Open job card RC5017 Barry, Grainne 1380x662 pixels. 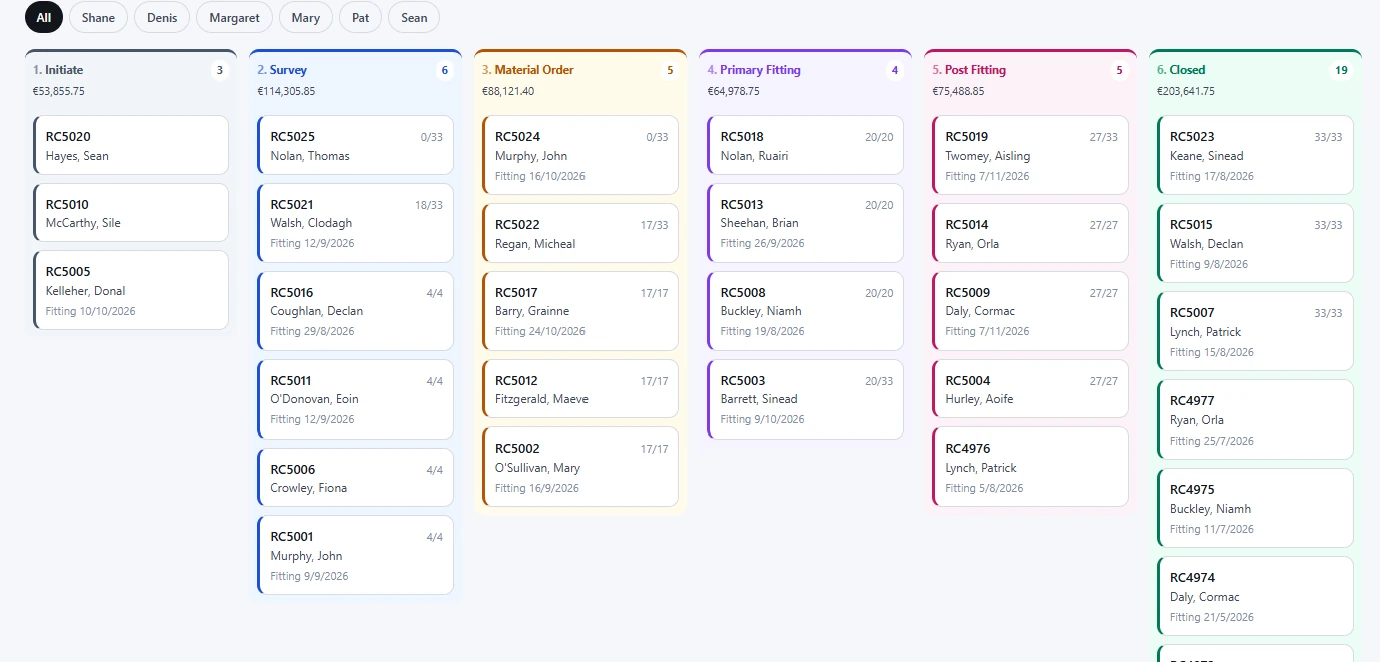coord(581,311)
